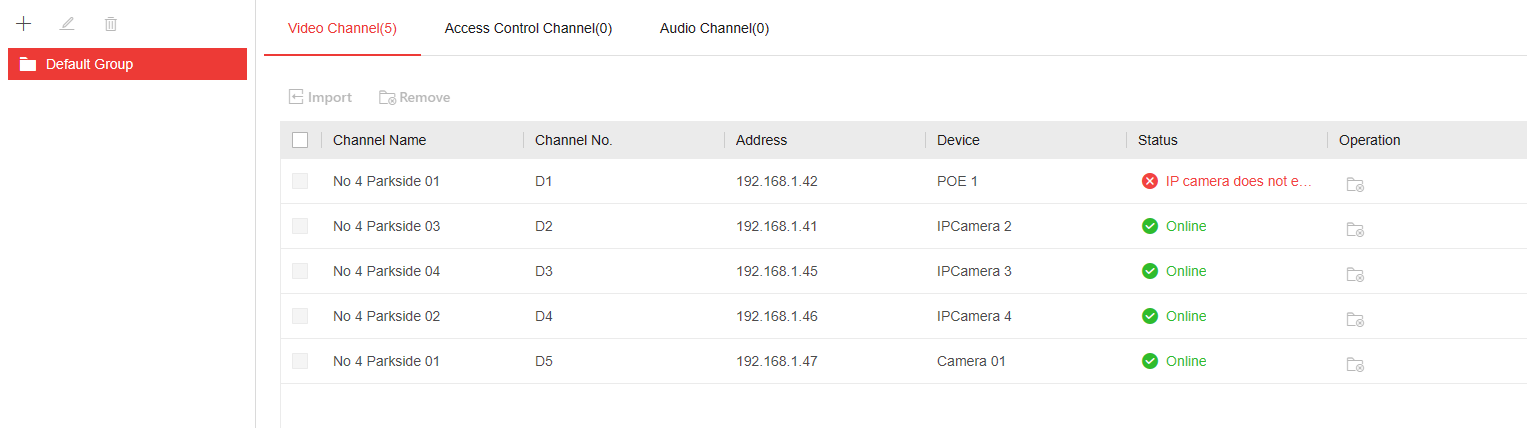This screenshot has width=1527, height=428.
Task: Click remove icon for IPCamera 3 row
Action: [x=1355, y=274]
